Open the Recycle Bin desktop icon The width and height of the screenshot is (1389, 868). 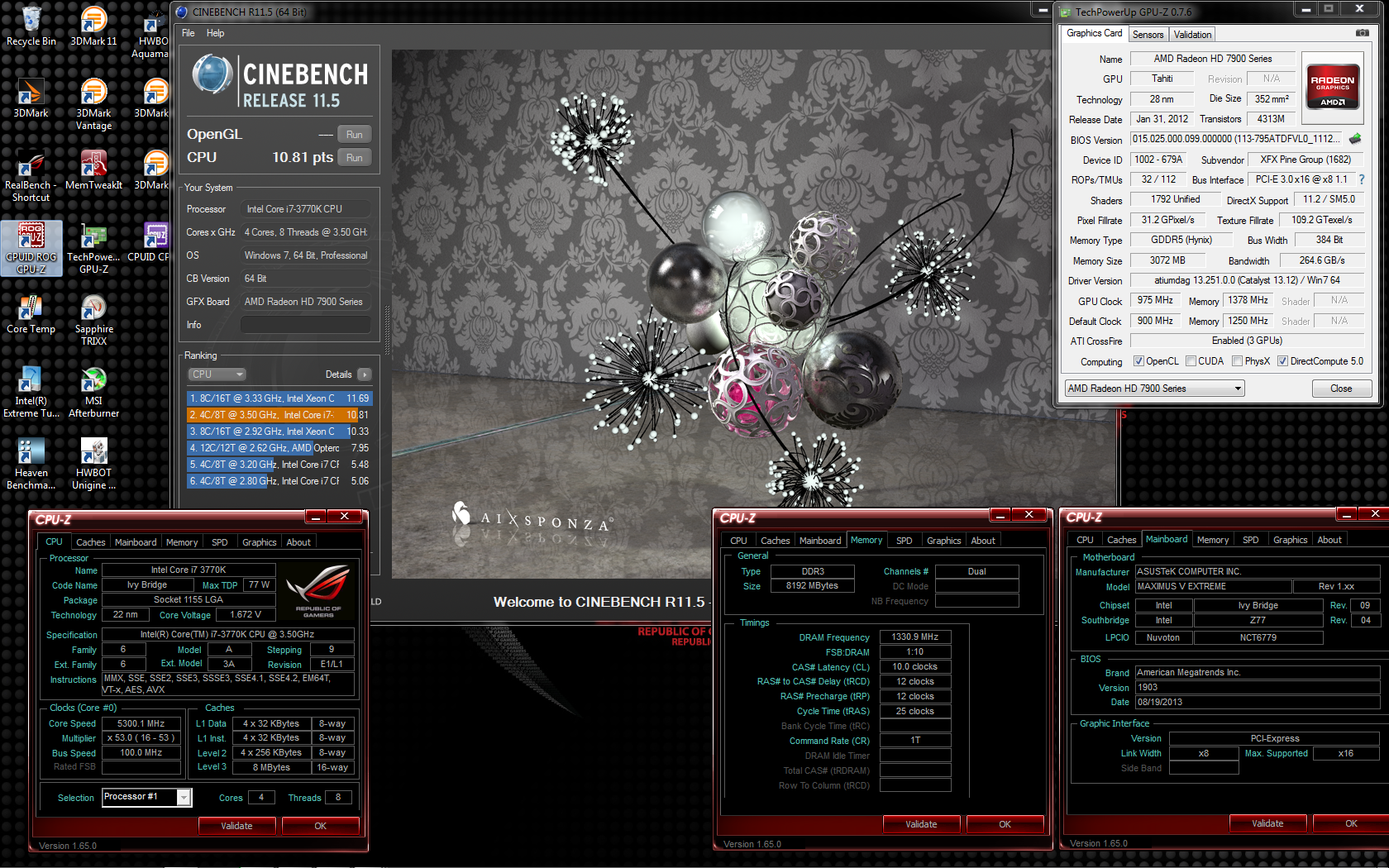[x=31, y=26]
